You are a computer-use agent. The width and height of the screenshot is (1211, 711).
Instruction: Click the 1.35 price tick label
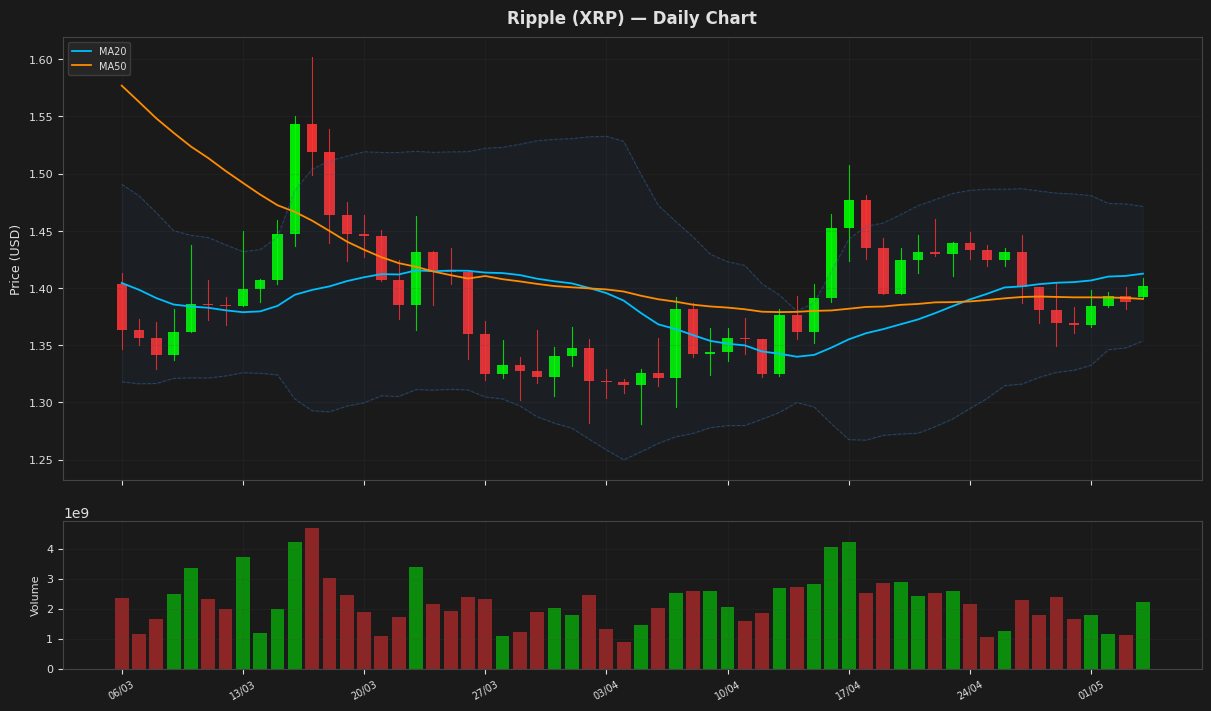coord(40,346)
